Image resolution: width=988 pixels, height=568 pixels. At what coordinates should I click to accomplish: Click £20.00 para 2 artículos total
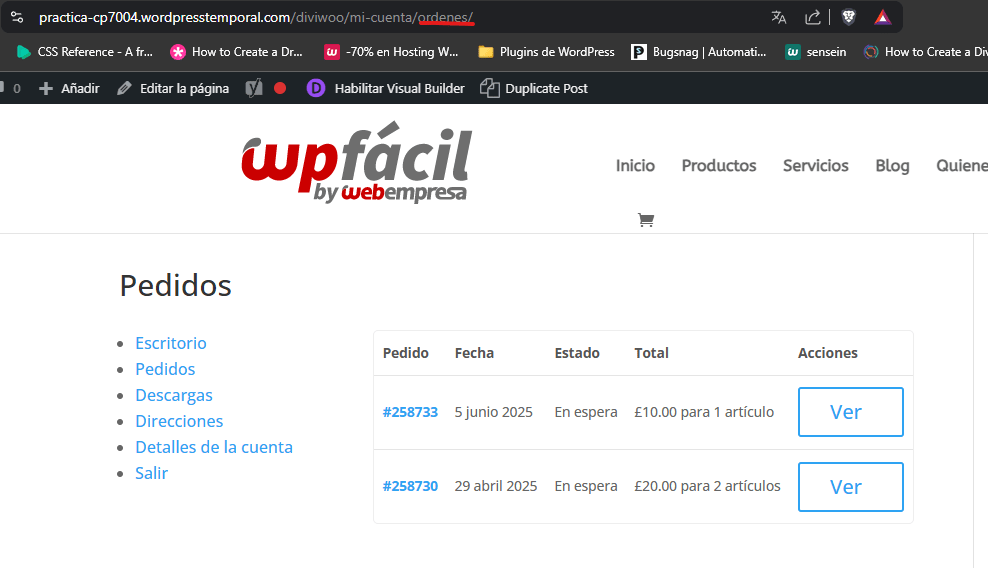(x=708, y=486)
